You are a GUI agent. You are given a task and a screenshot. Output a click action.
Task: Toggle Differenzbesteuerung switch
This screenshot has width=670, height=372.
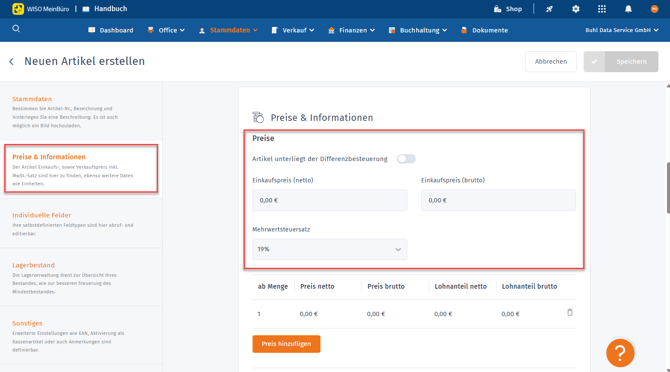tap(406, 159)
